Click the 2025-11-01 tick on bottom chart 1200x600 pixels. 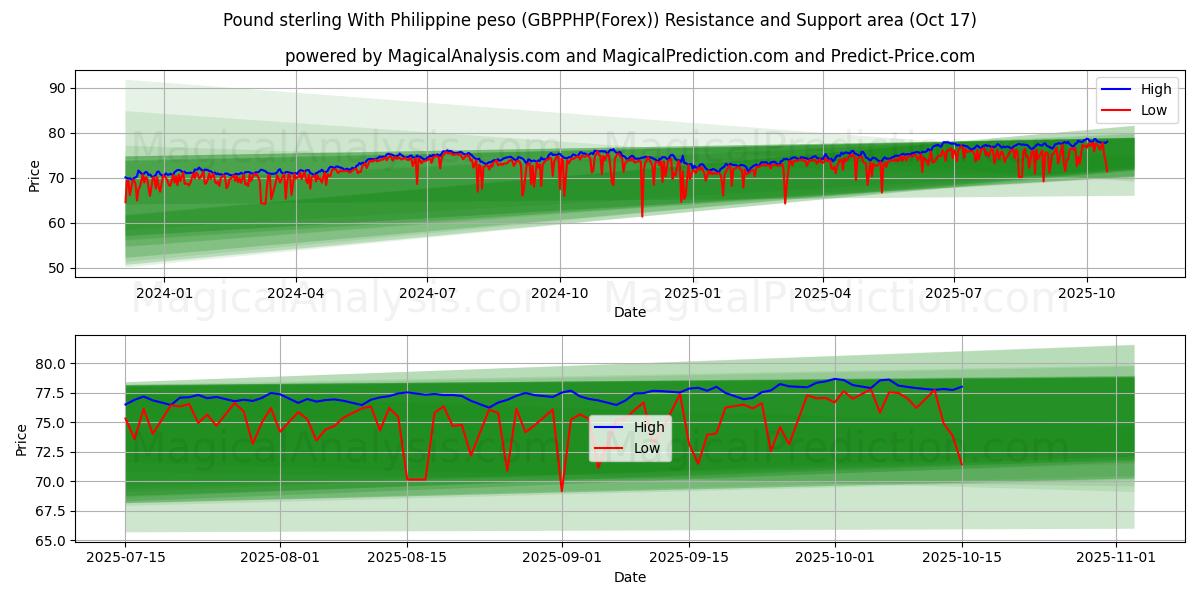click(1116, 557)
